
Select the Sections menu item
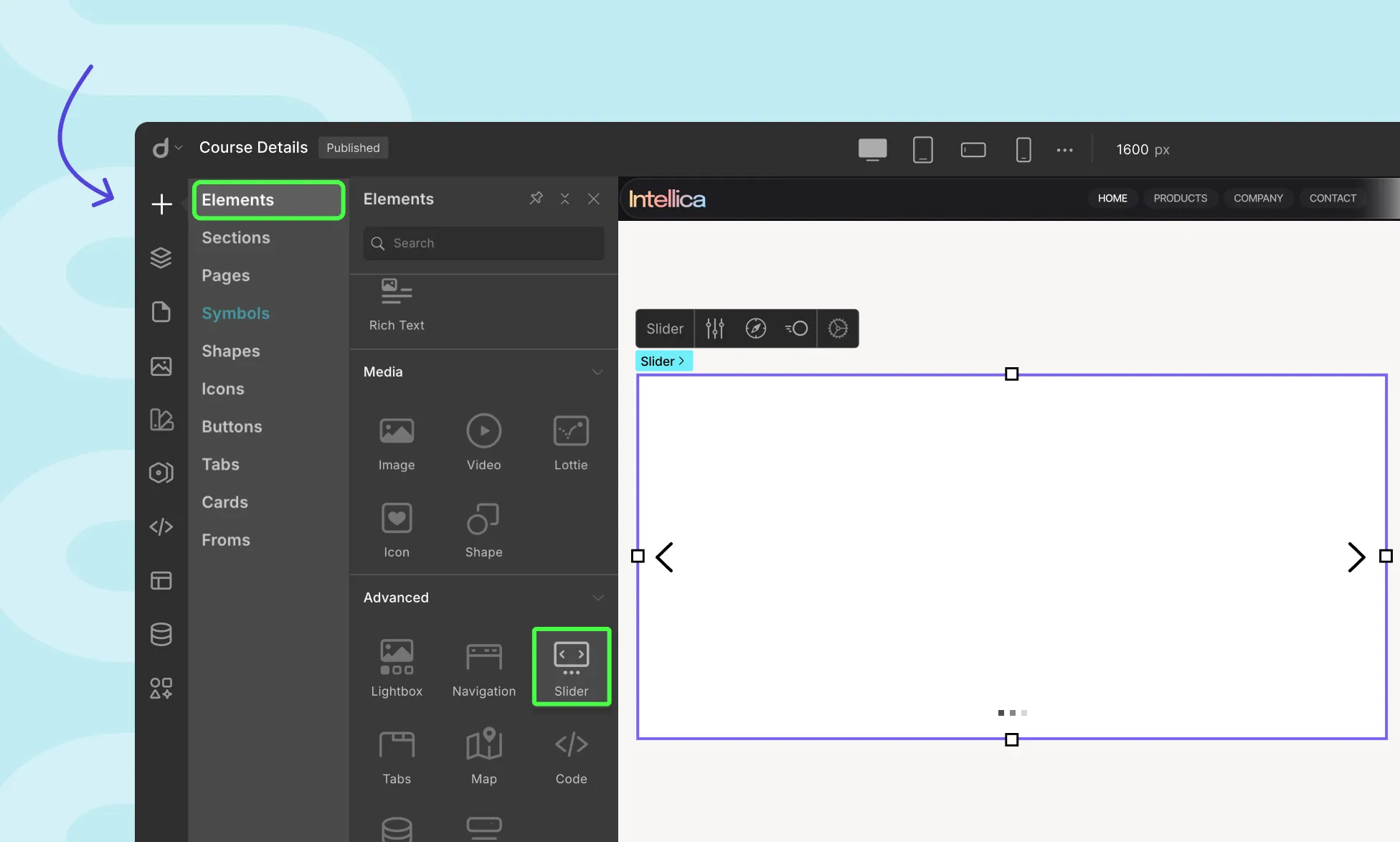click(236, 237)
